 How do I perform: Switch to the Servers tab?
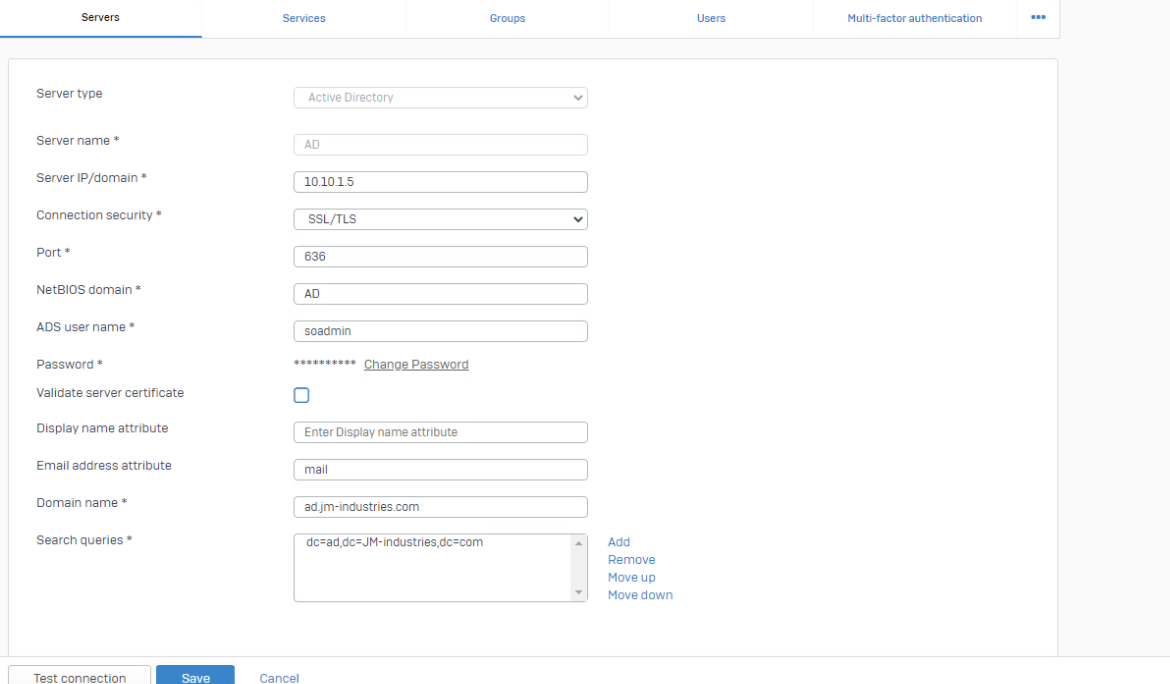click(100, 17)
